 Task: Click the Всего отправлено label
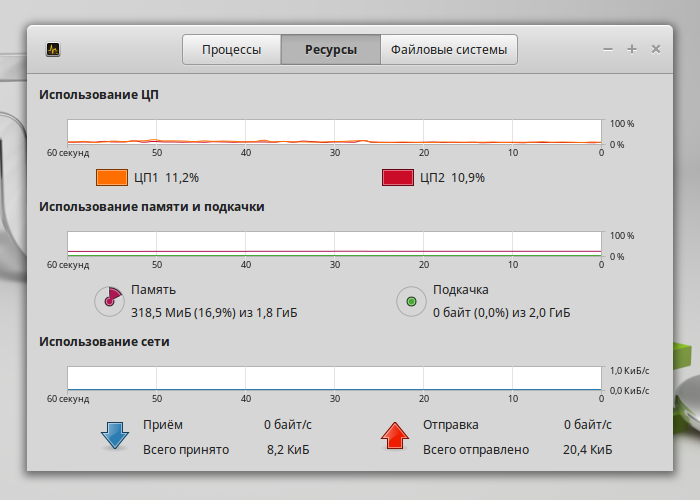[475, 450]
